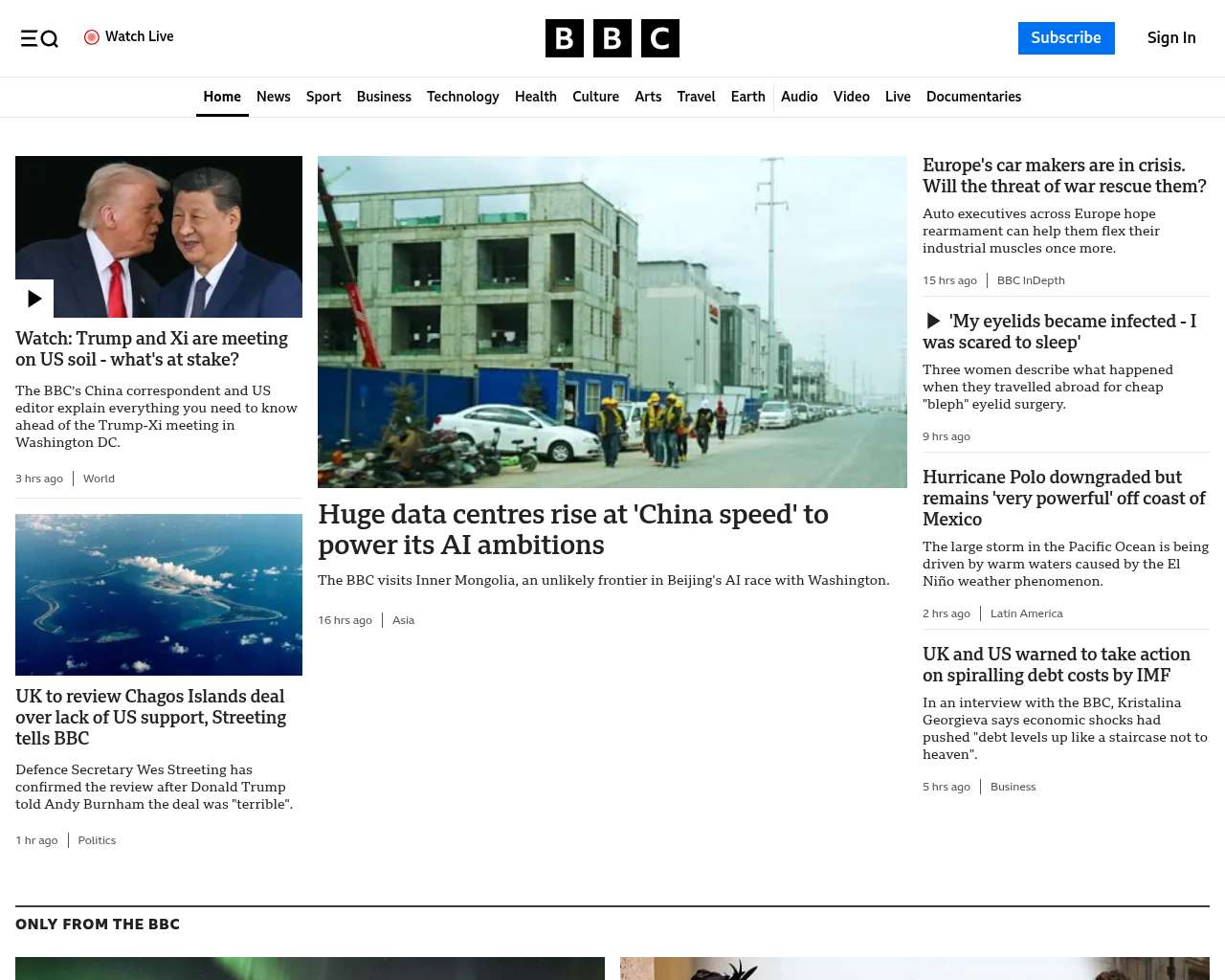Open the menu and search icon
Image resolution: width=1225 pixels, height=980 pixels.
pos(39,38)
